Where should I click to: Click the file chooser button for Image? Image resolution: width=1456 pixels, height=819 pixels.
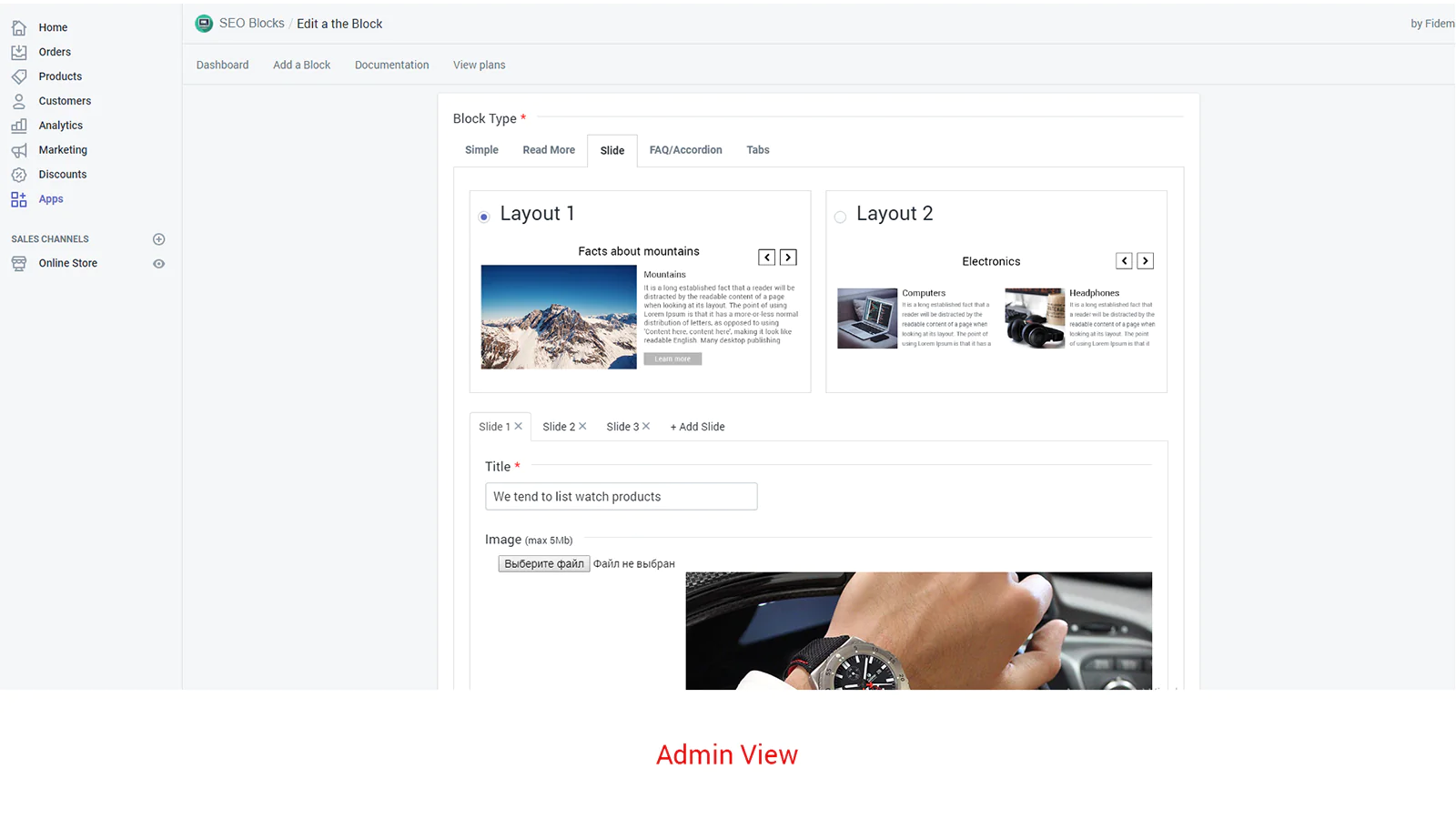(x=543, y=564)
